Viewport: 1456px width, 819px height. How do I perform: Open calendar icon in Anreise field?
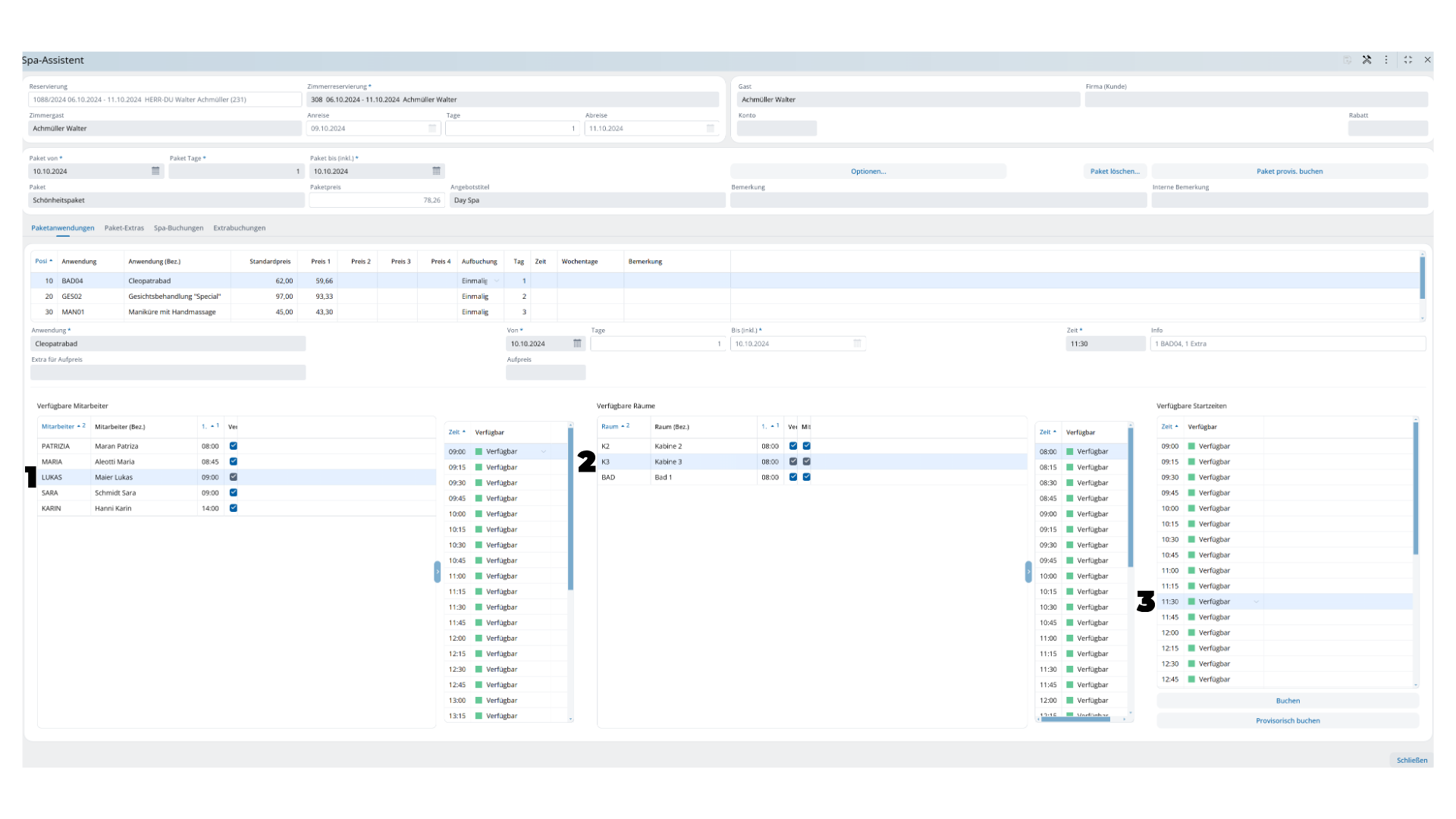(432, 128)
